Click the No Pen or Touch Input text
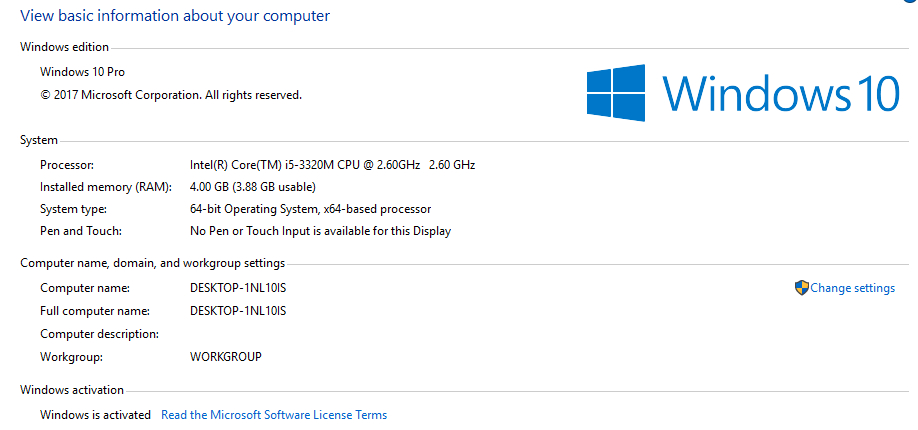 (320, 231)
